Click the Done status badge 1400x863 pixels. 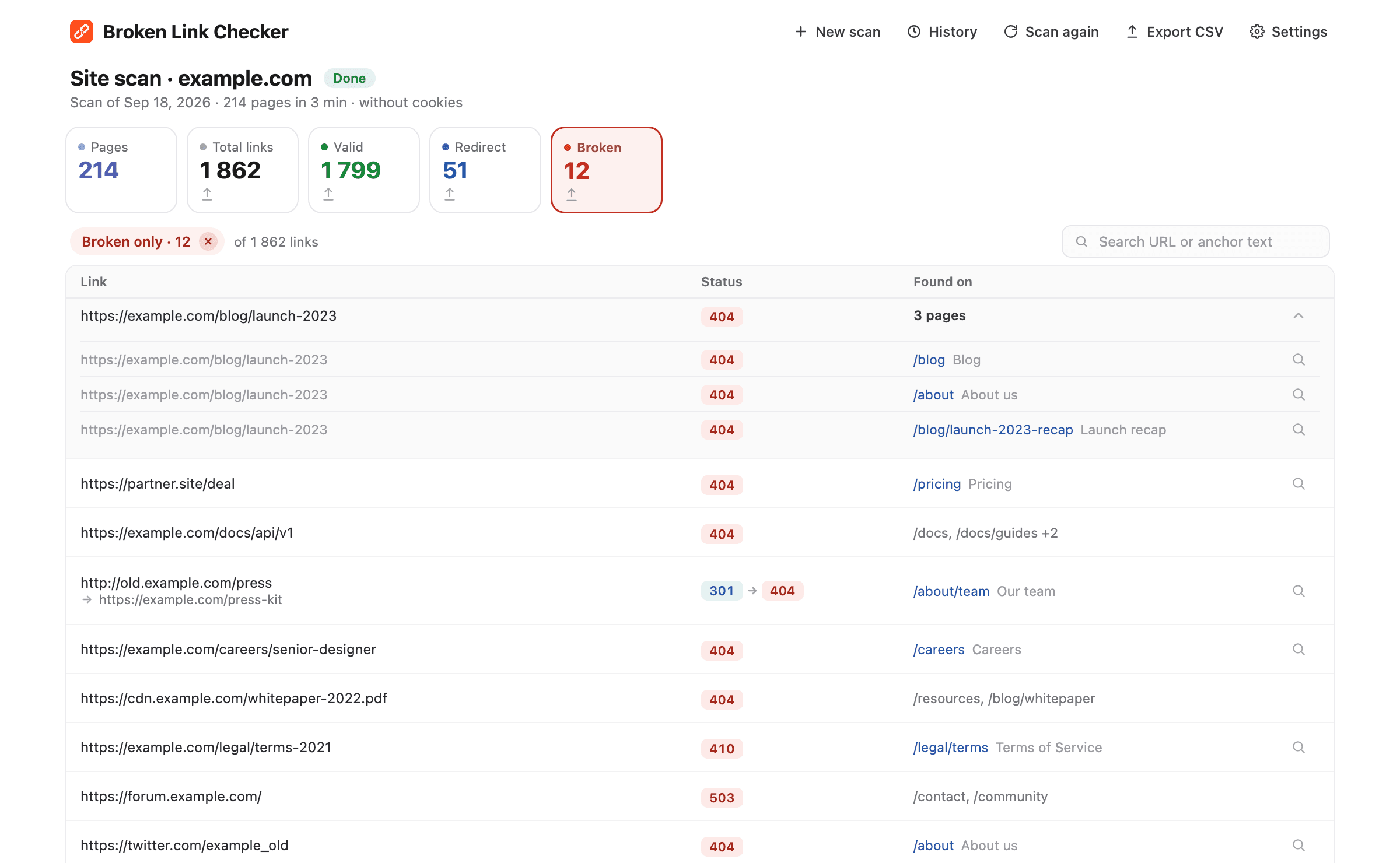pos(349,78)
